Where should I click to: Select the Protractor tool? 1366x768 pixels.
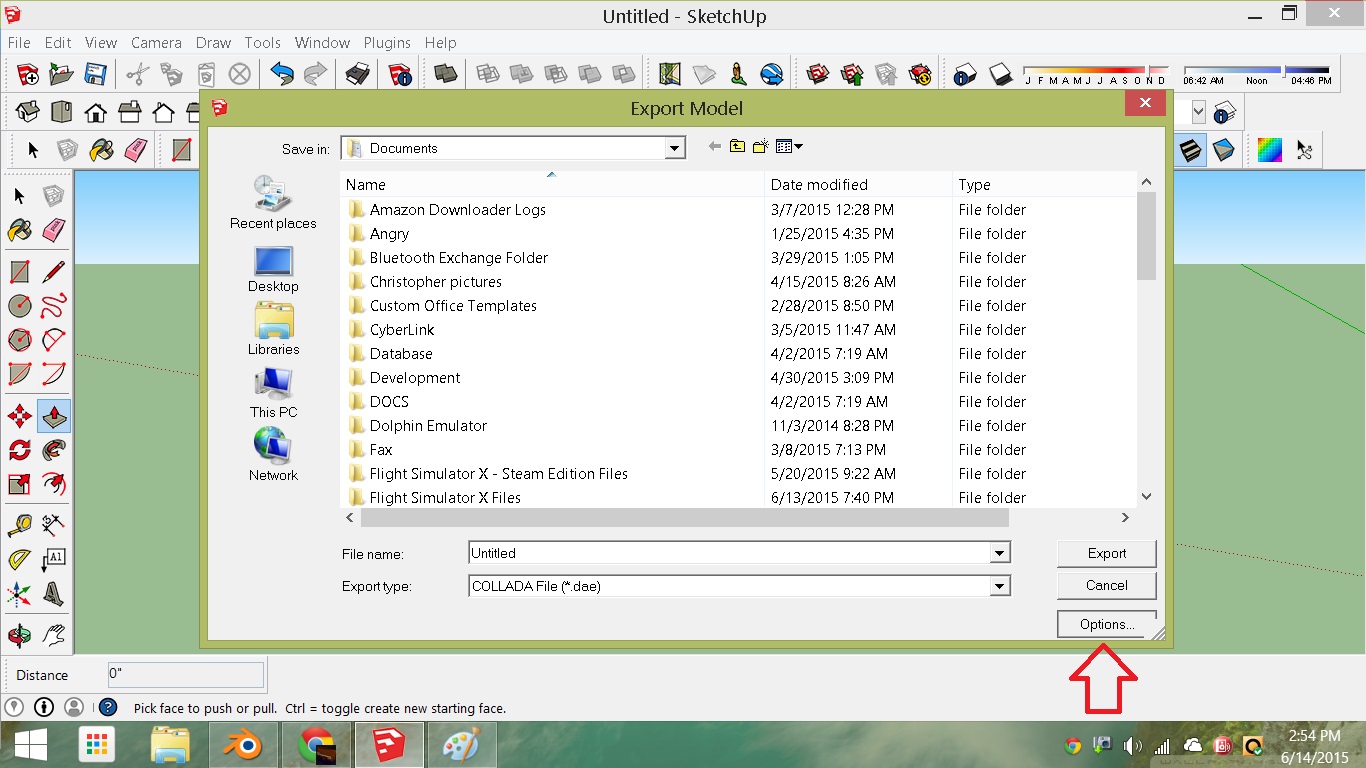coord(19,559)
